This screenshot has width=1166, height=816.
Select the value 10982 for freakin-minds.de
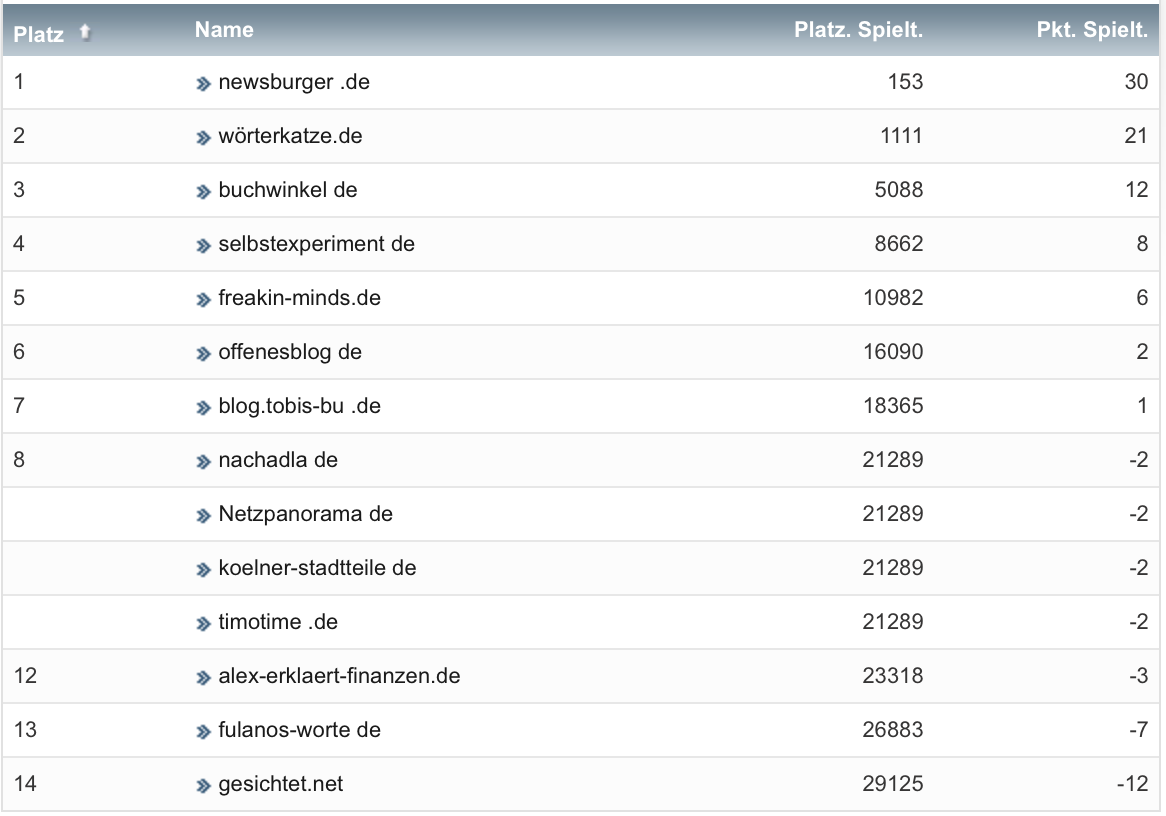tap(893, 298)
